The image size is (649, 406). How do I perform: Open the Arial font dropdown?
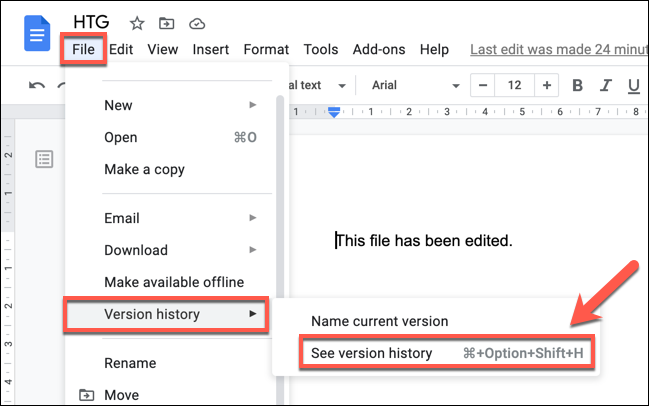pyautogui.click(x=415, y=86)
